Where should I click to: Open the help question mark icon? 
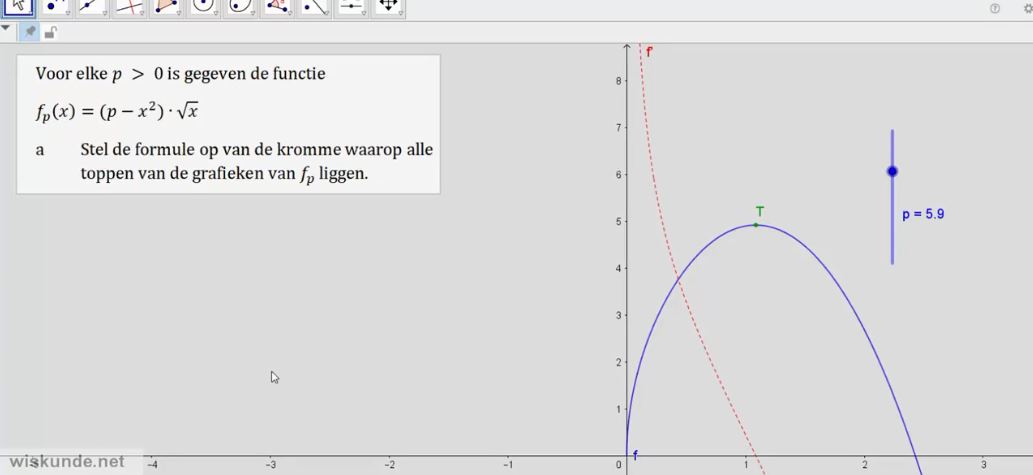click(x=995, y=8)
